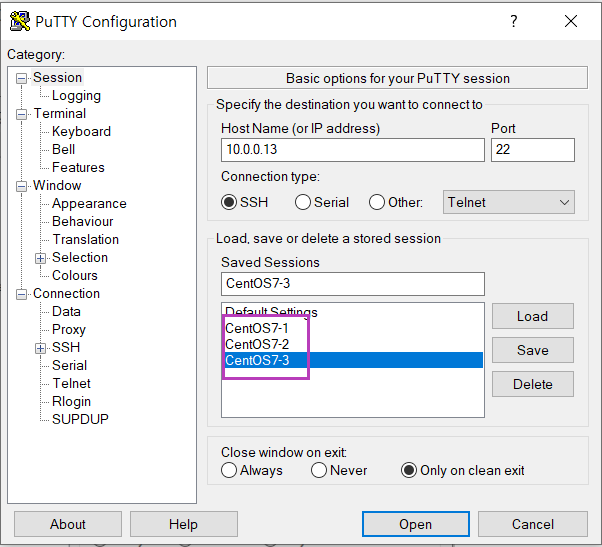Open the Keyboard settings category
Image resolution: width=602 pixels, height=547 pixels.
pyautogui.click(x=81, y=132)
